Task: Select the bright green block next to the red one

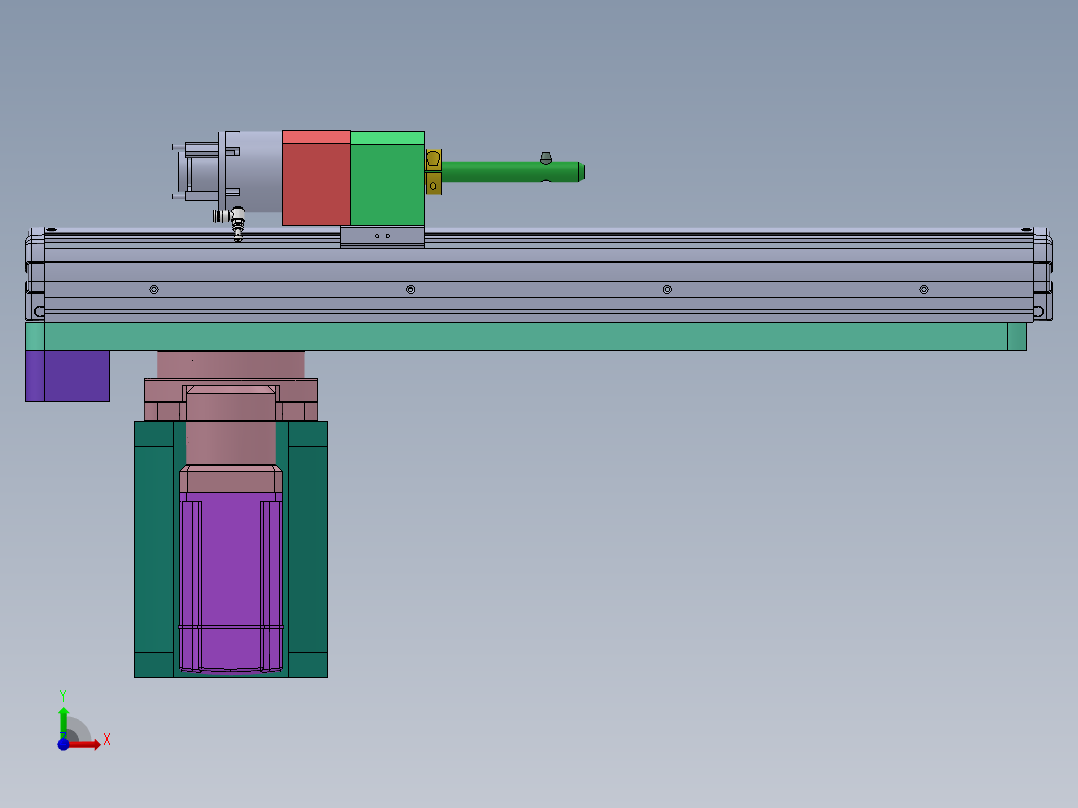Action: pyautogui.click(x=387, y=178)
